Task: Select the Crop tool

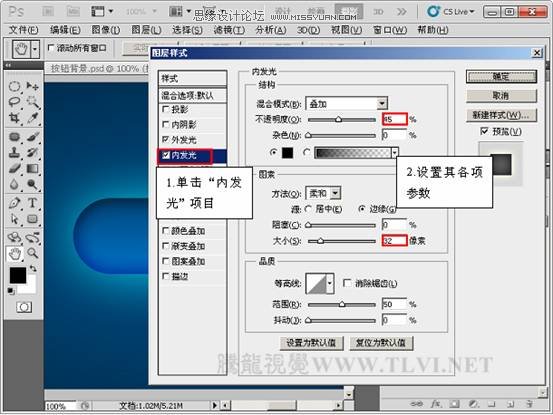Action: [x=14, y=118]
